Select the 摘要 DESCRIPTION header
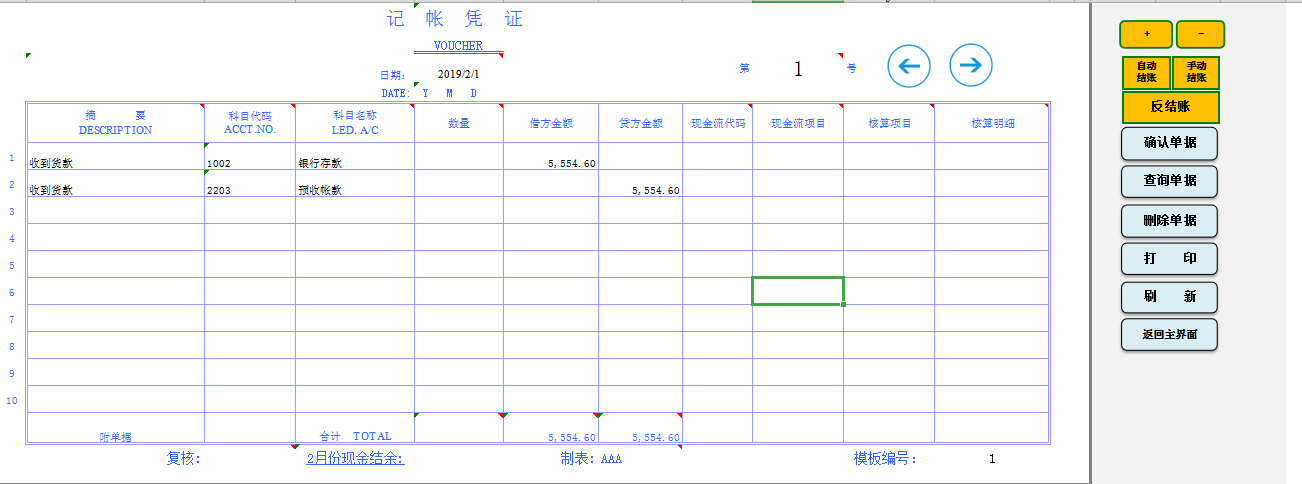 coord(115,123)
